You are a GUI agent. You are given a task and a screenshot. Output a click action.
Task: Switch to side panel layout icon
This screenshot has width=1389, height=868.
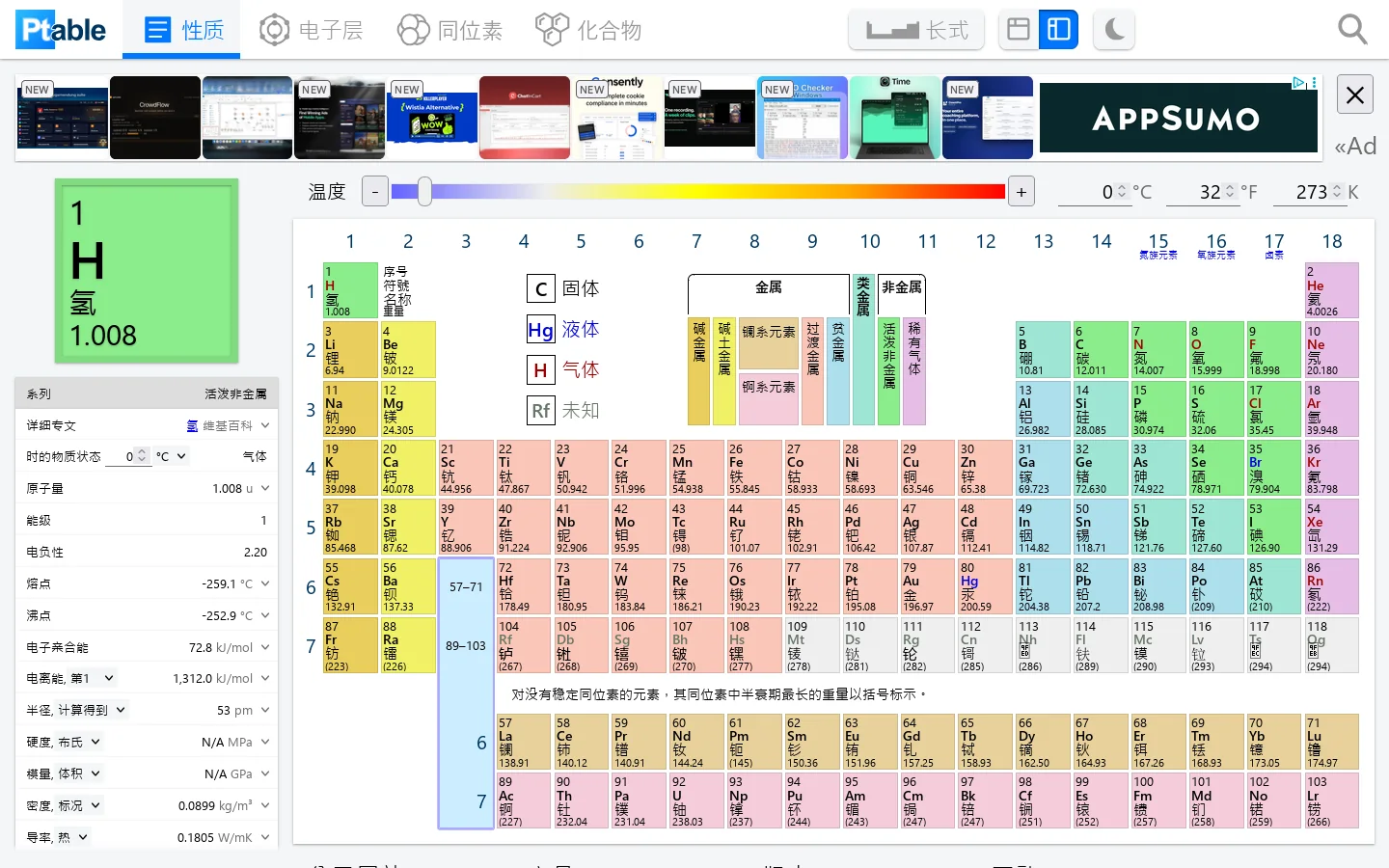[x=1058, y=30]
